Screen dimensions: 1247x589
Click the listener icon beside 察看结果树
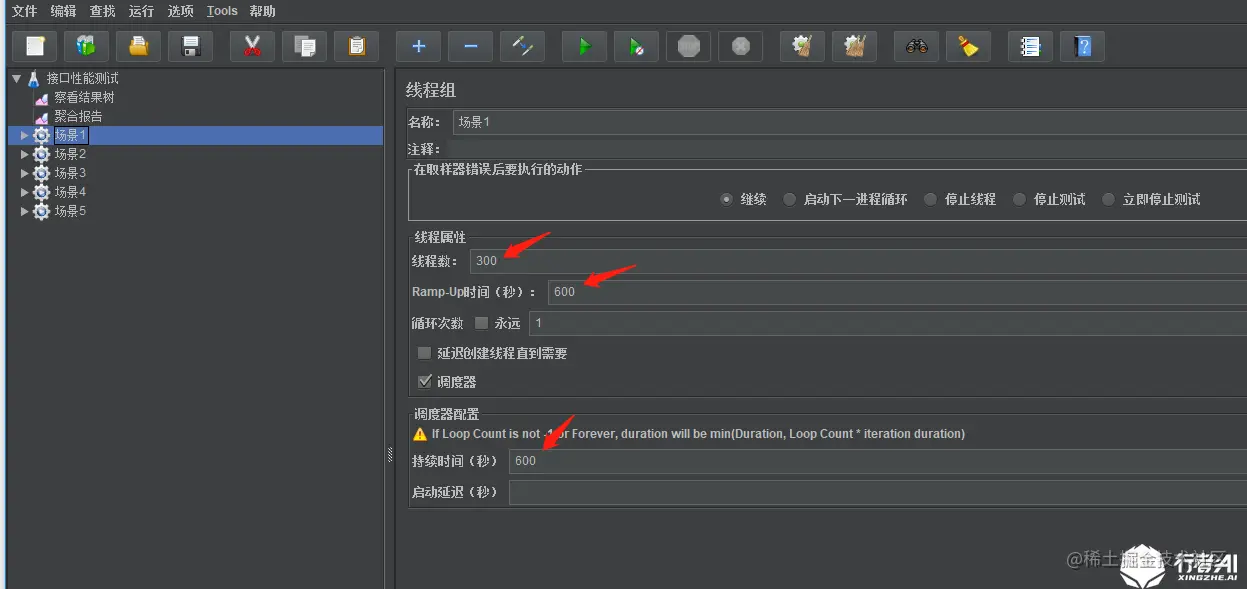pos(42,98)
